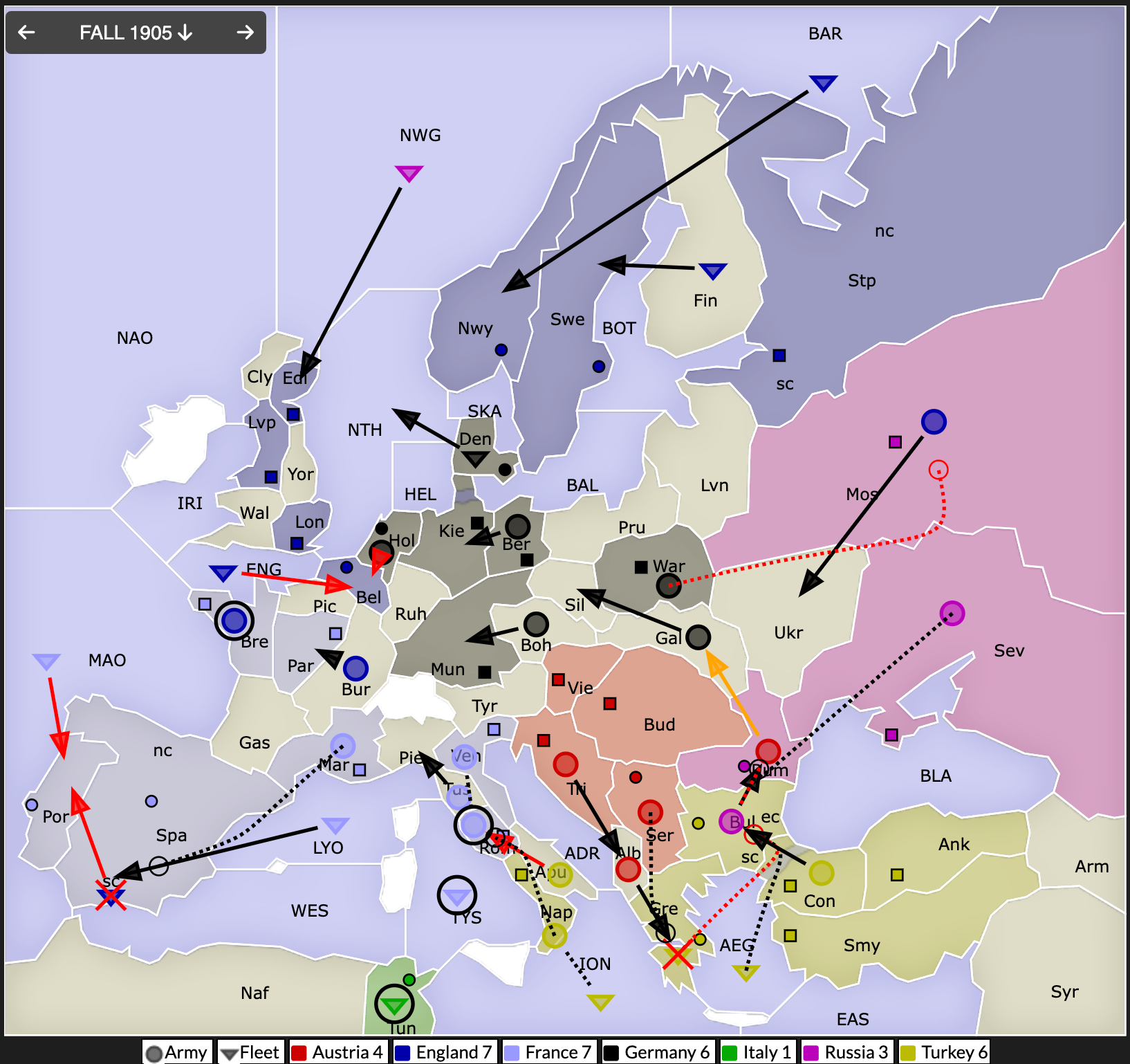Click the English fleet in Barents Sea
1130x1064 pixels.
coord(823,84)
